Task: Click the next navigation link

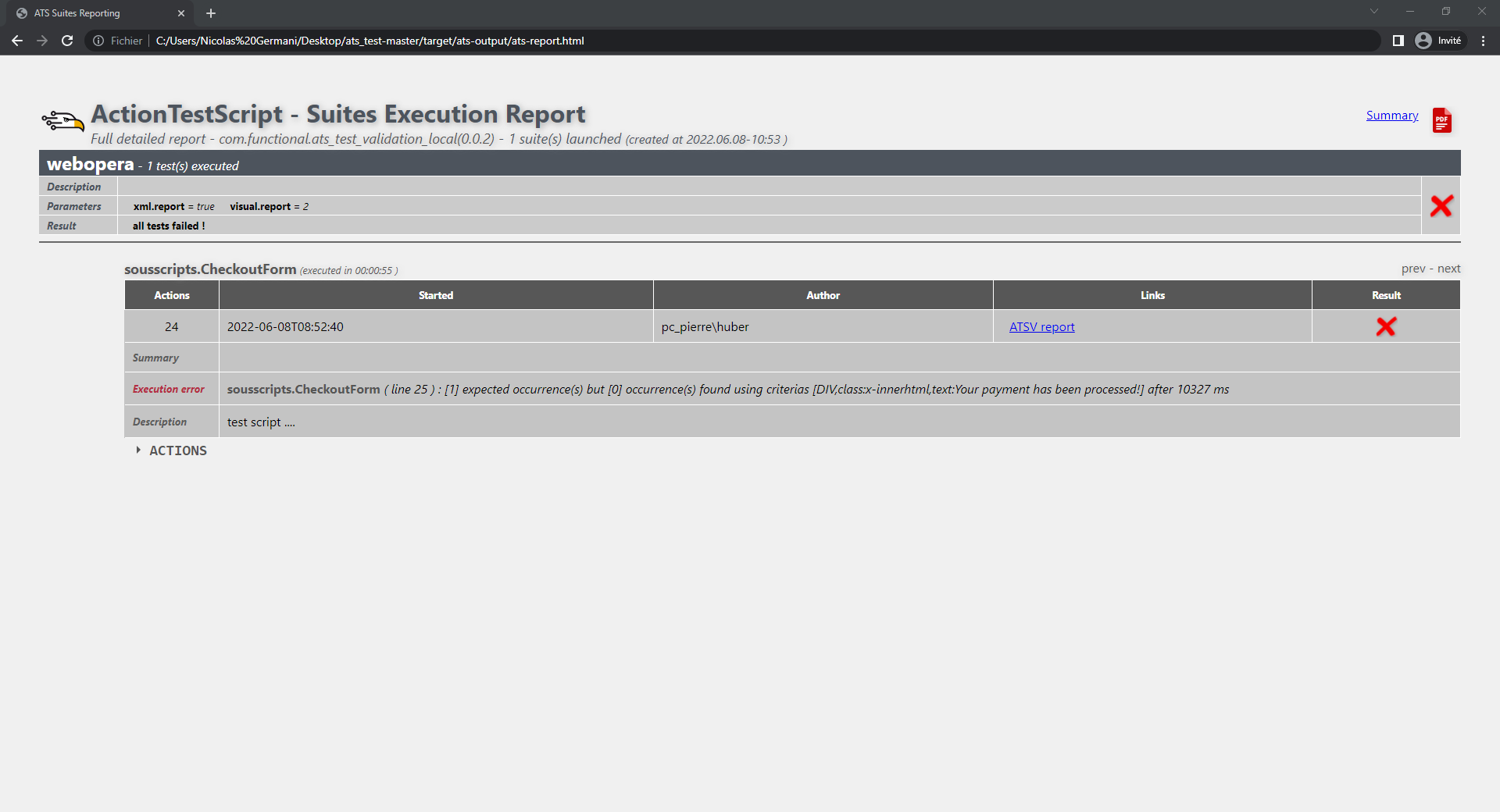Action: (1448, 269)
